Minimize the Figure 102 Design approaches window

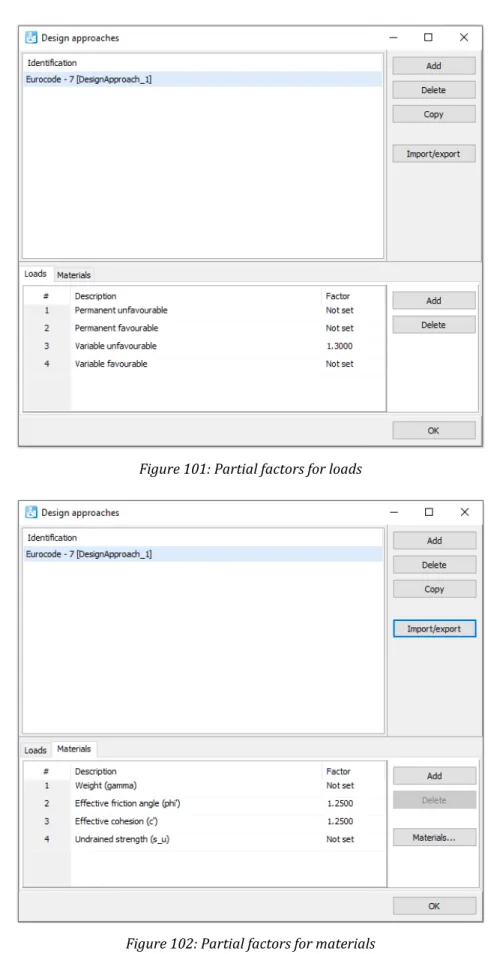click(393, 512)
